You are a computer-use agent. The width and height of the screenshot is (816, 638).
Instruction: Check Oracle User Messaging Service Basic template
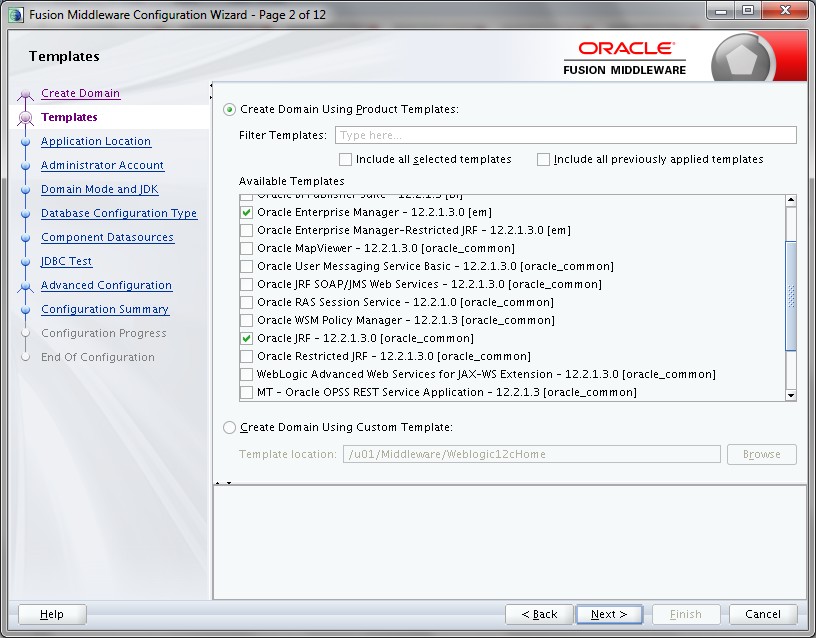coord(246,266)
